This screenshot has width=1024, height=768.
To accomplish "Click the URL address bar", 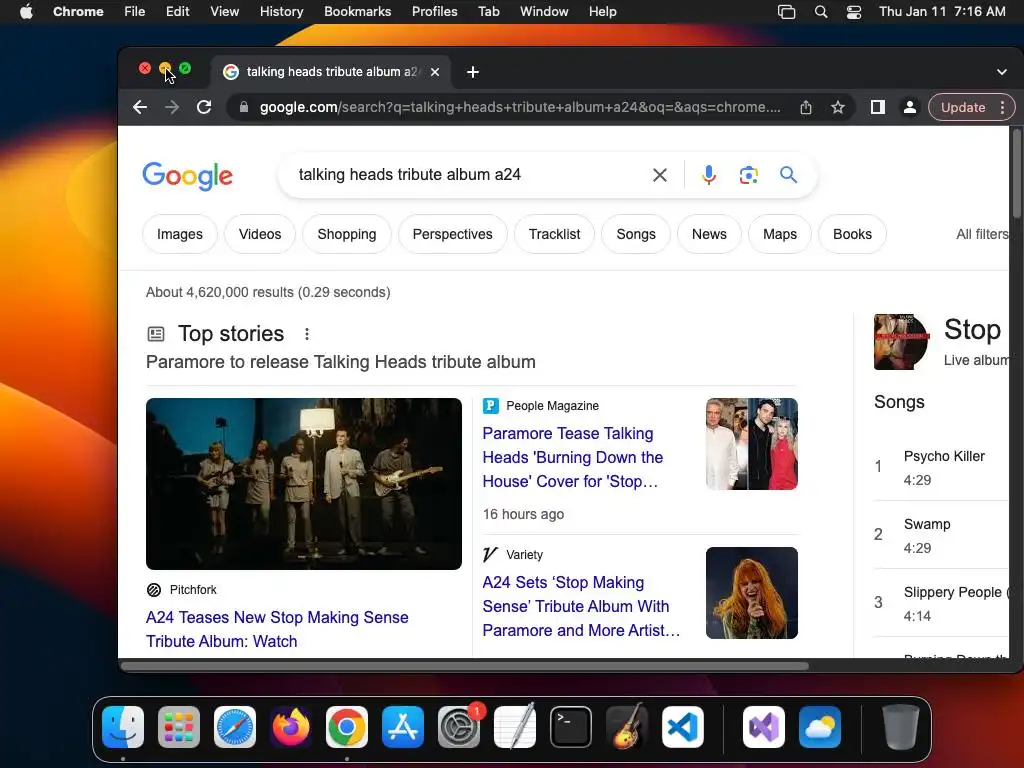I will [520, 107].
